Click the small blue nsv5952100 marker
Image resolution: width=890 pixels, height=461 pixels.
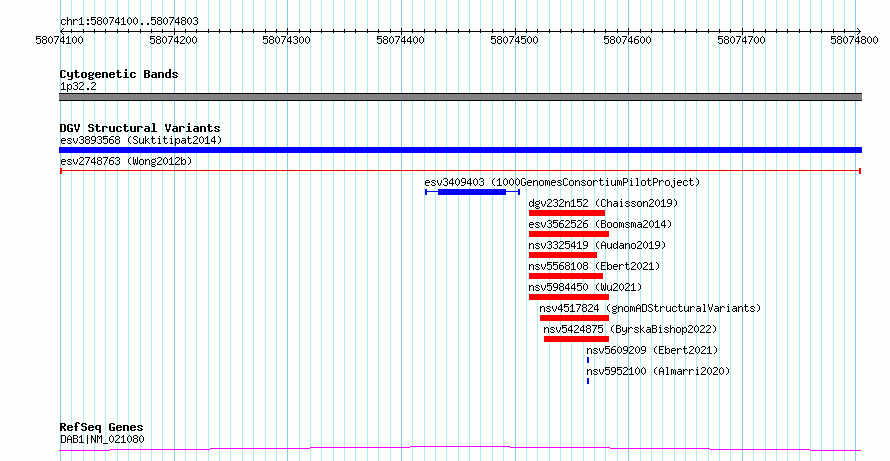click(588, 381)
